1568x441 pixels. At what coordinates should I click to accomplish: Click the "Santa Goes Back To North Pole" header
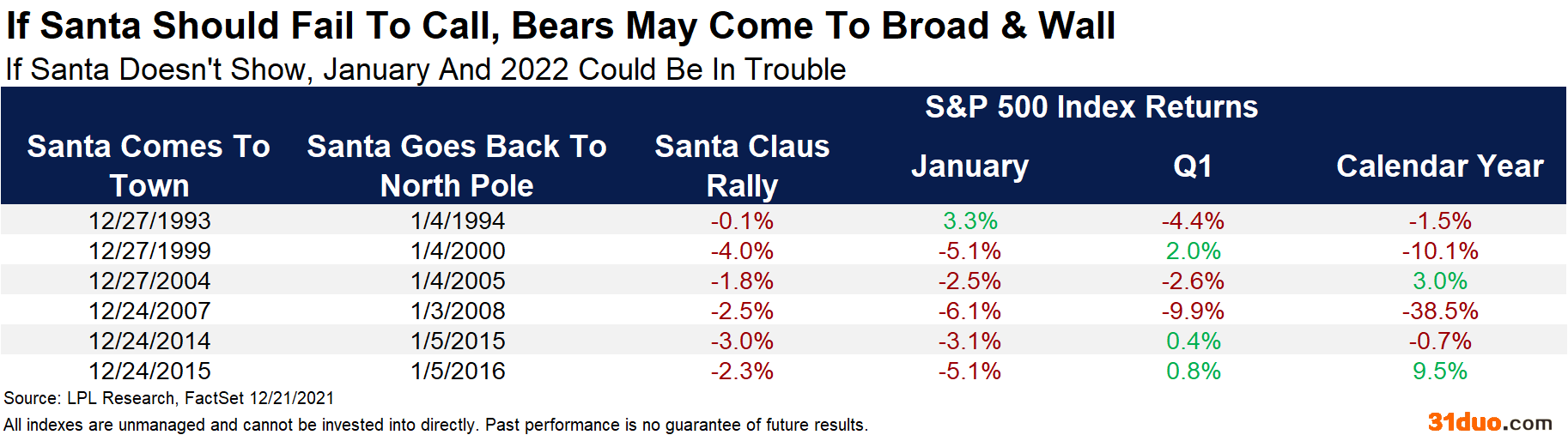457,166
